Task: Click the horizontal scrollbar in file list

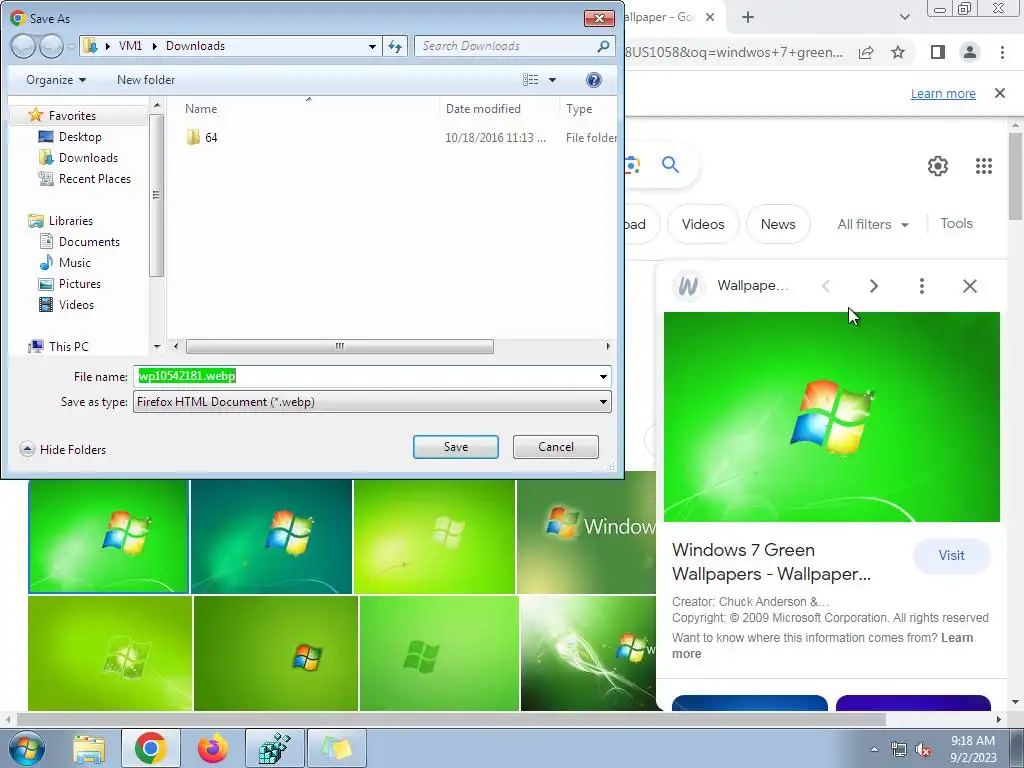Action: click(x=340, y=346)
